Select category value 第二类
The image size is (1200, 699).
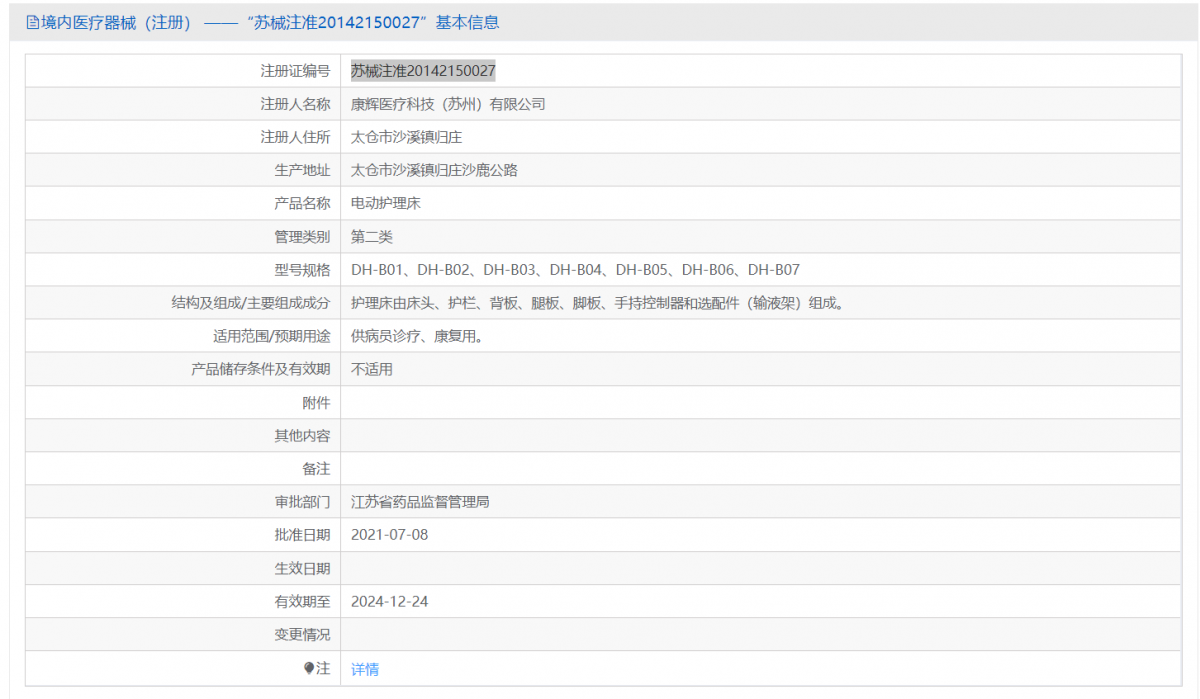(372, 237)
